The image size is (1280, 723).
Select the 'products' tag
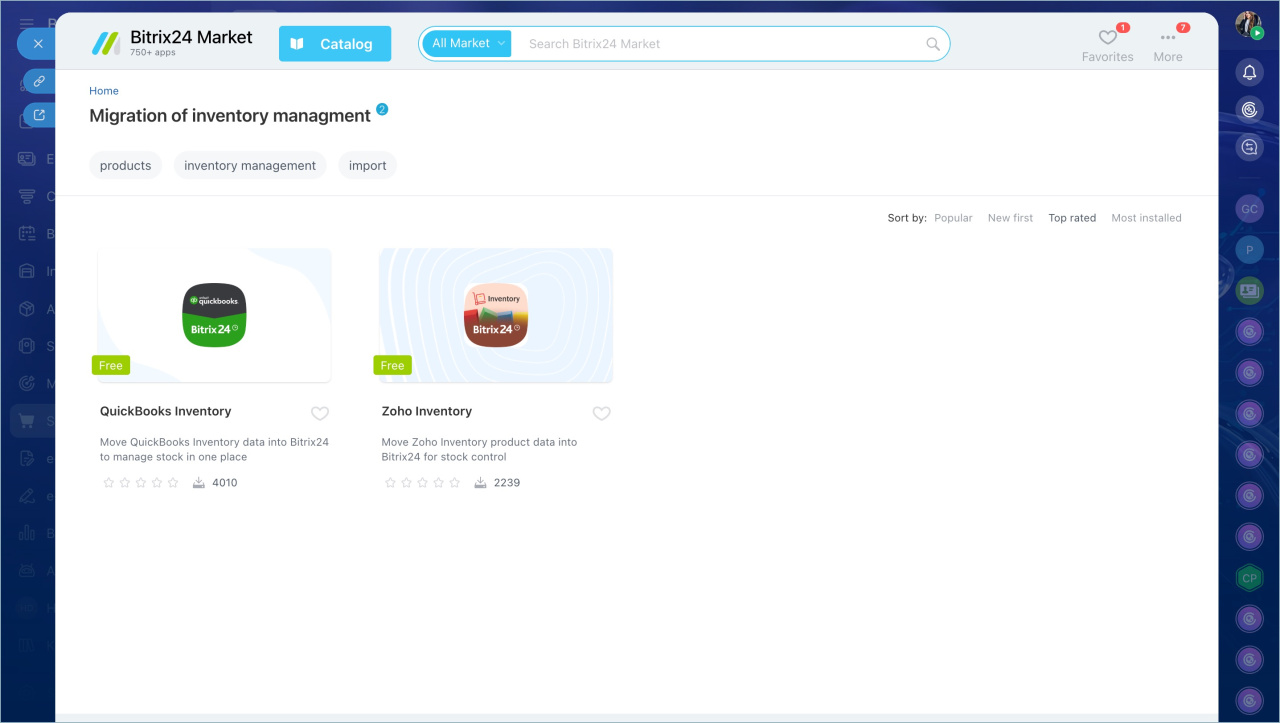click(x=126, y=166)
